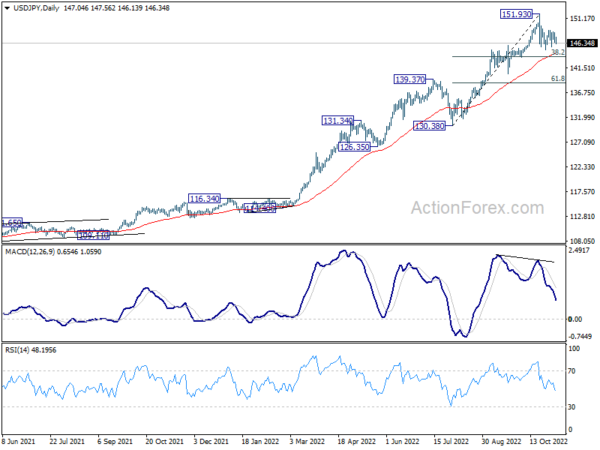Select the 146.348 current price tag
Screen dimensions: 600x450
coord(582,44)
